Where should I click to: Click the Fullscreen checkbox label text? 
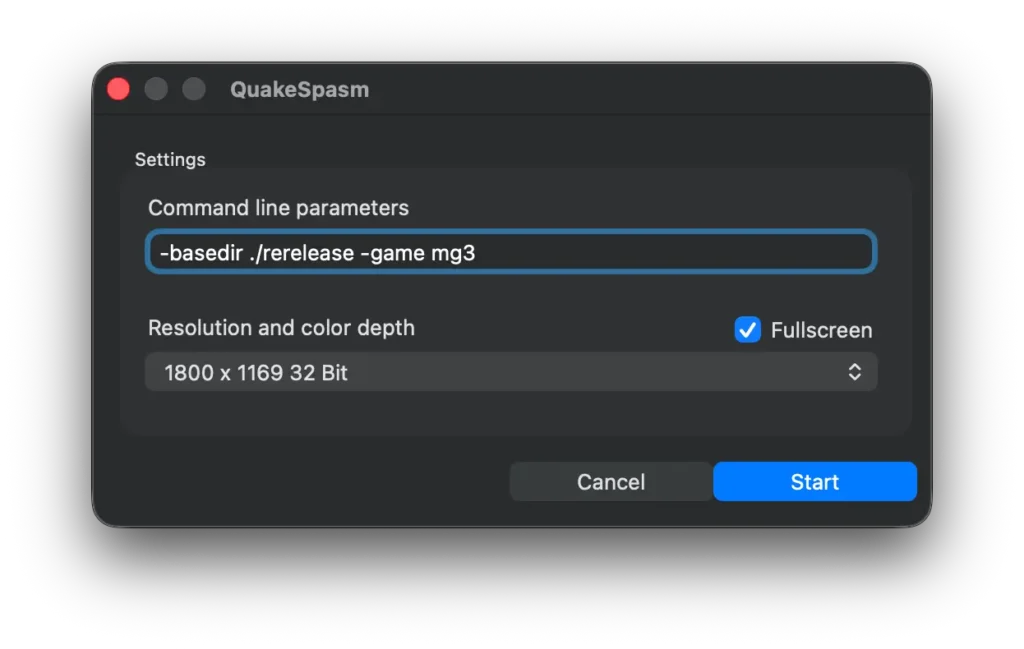click(821, 330)
